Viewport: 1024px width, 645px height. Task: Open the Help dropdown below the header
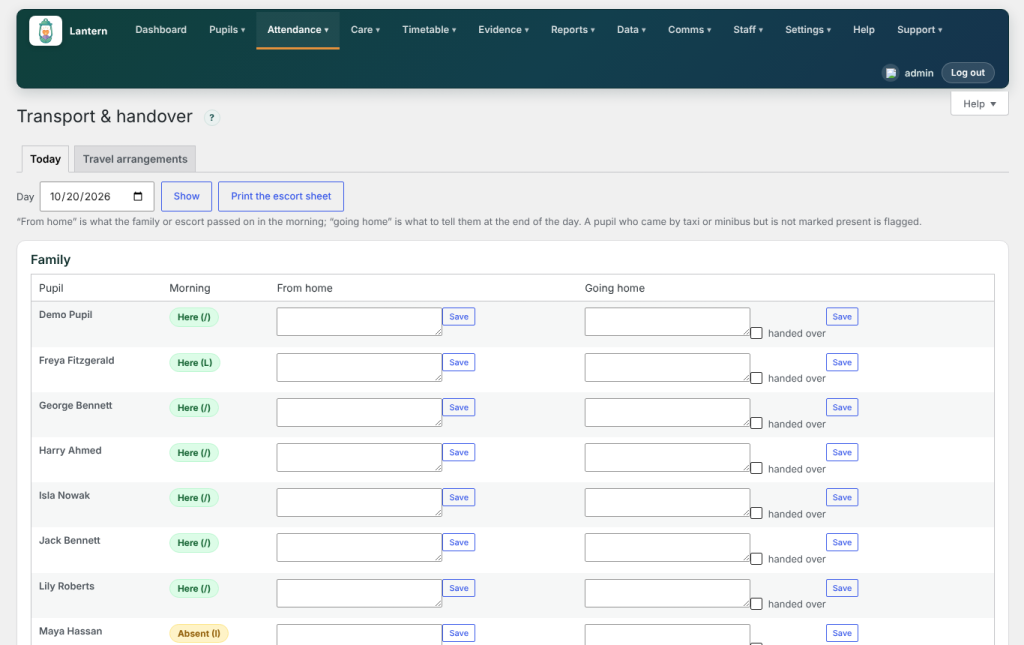tap(979, 104)
